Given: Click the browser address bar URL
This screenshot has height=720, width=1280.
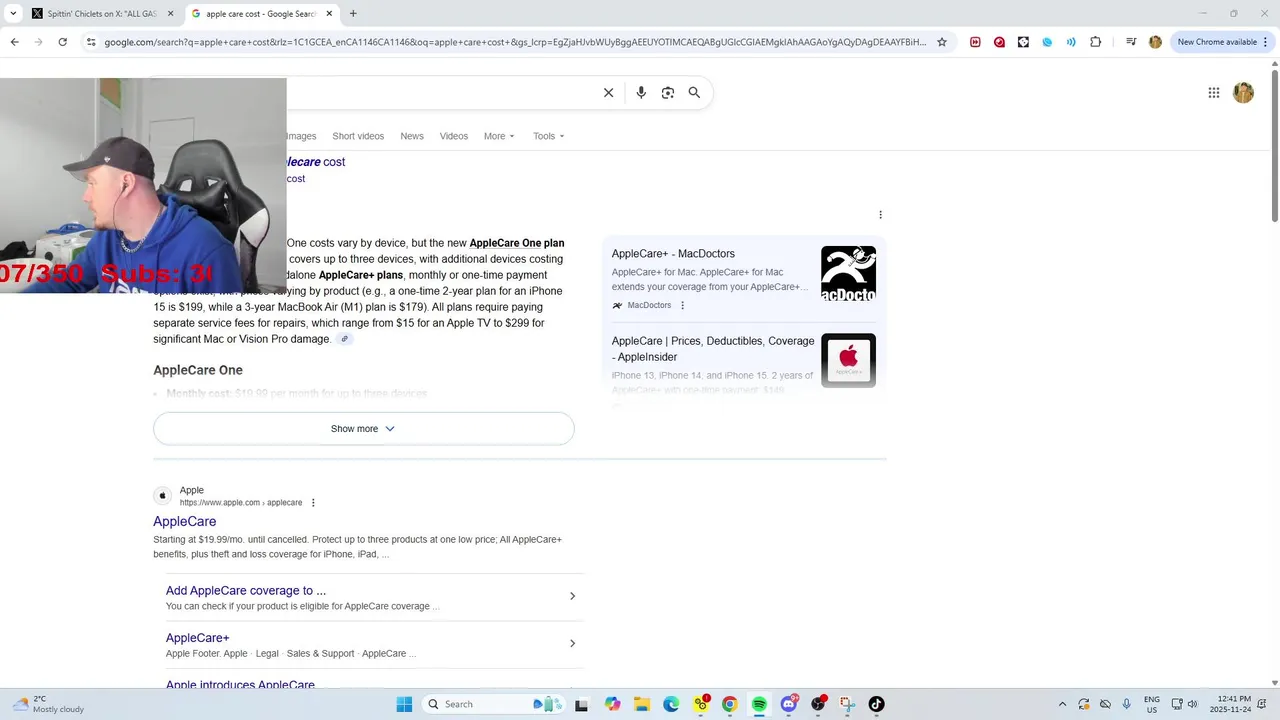Looking at the screenshot, I should coord(515,42).
